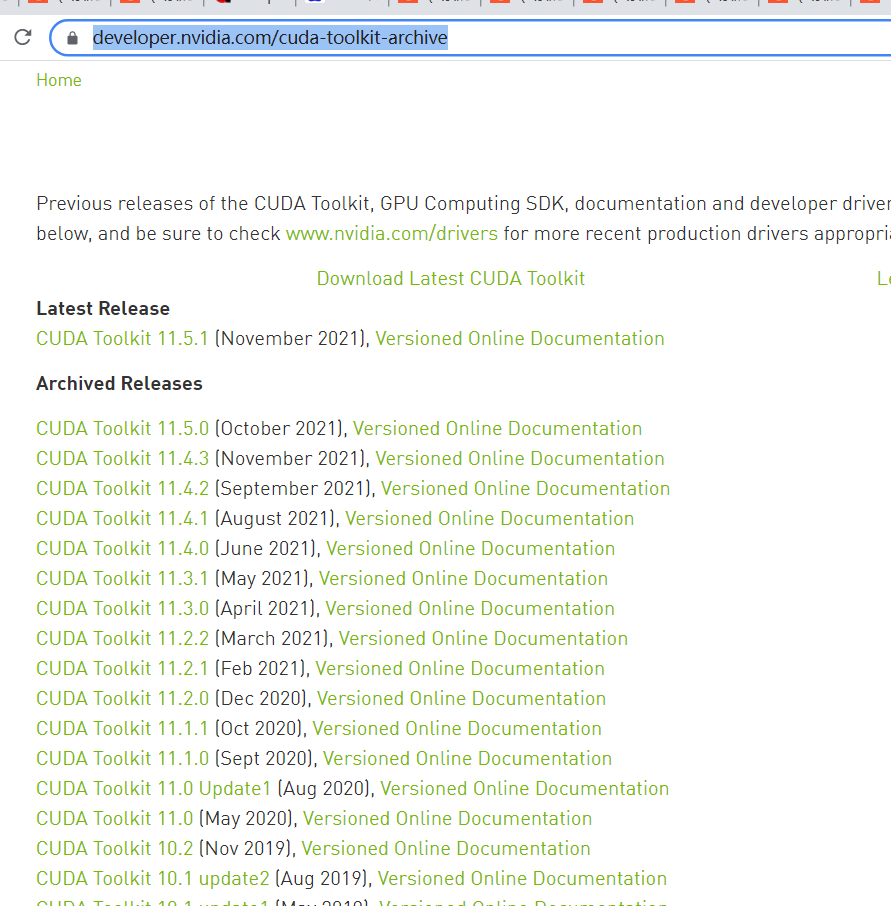This screenshot has width=891, height=906.
Task: View documentation for CUDA Toolkit 11.1.1
Action: click(457, 729)
